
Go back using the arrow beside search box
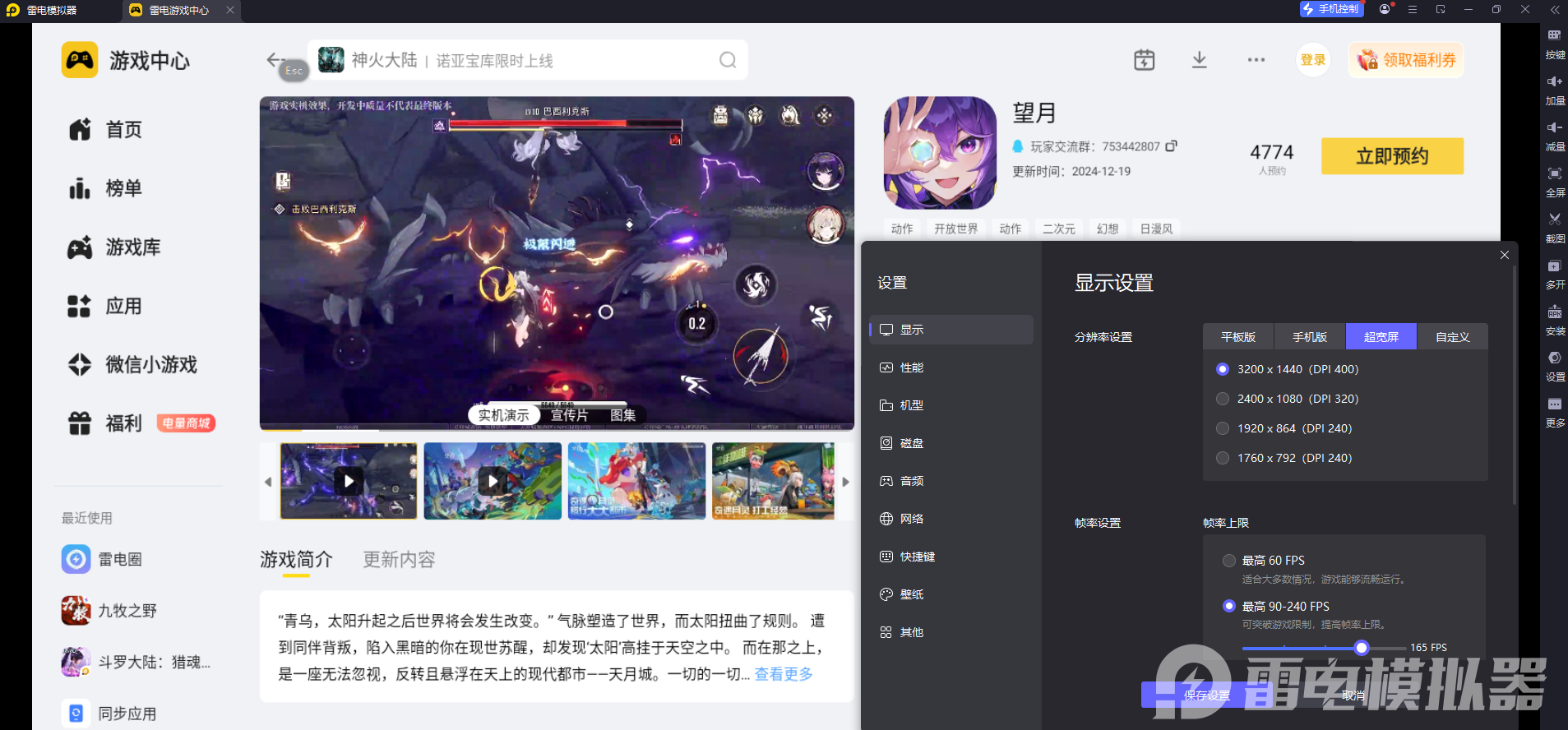[275, 59]
